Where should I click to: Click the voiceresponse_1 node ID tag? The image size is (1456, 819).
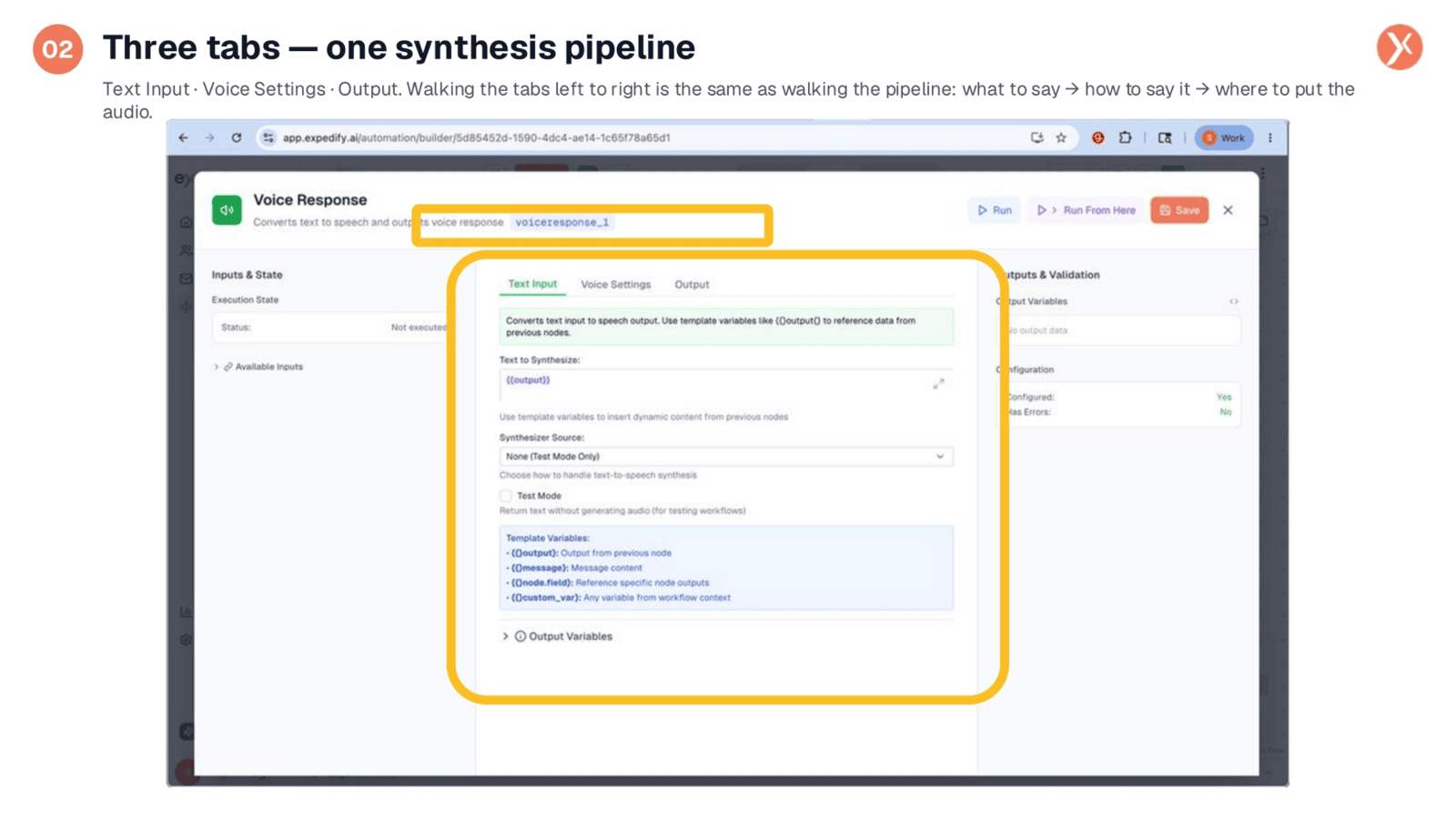point(562,222)
